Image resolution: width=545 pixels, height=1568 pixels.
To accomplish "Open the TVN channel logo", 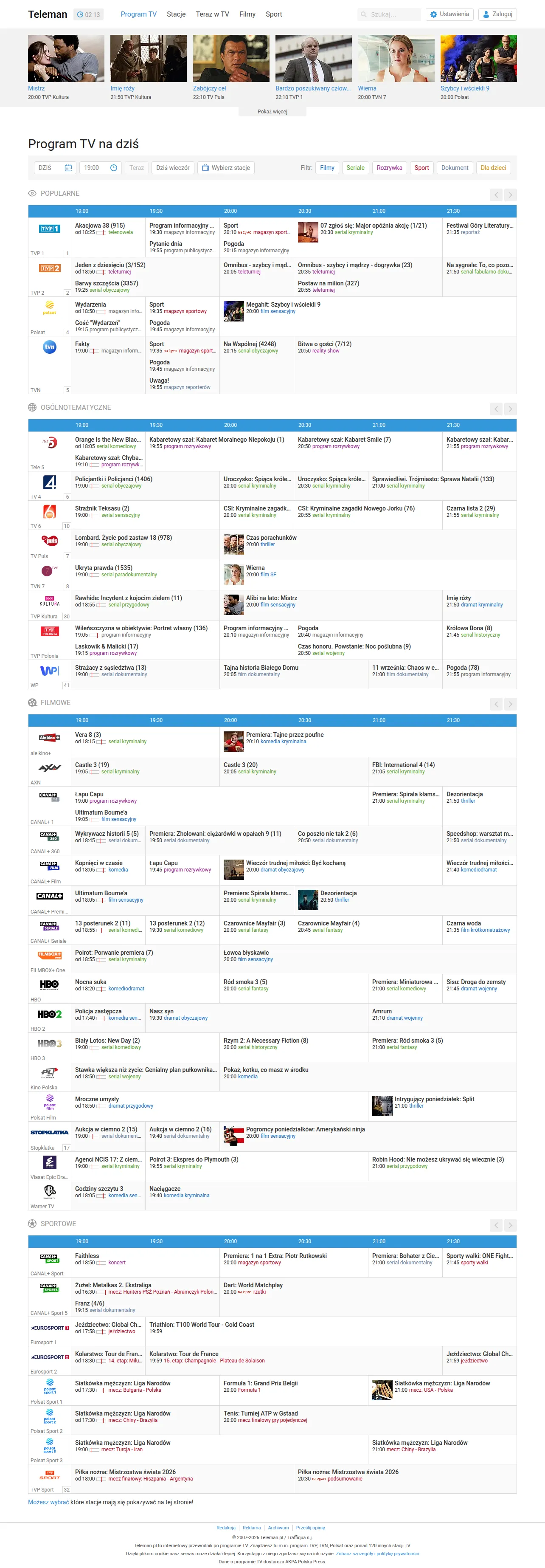I will click(49, 347).
